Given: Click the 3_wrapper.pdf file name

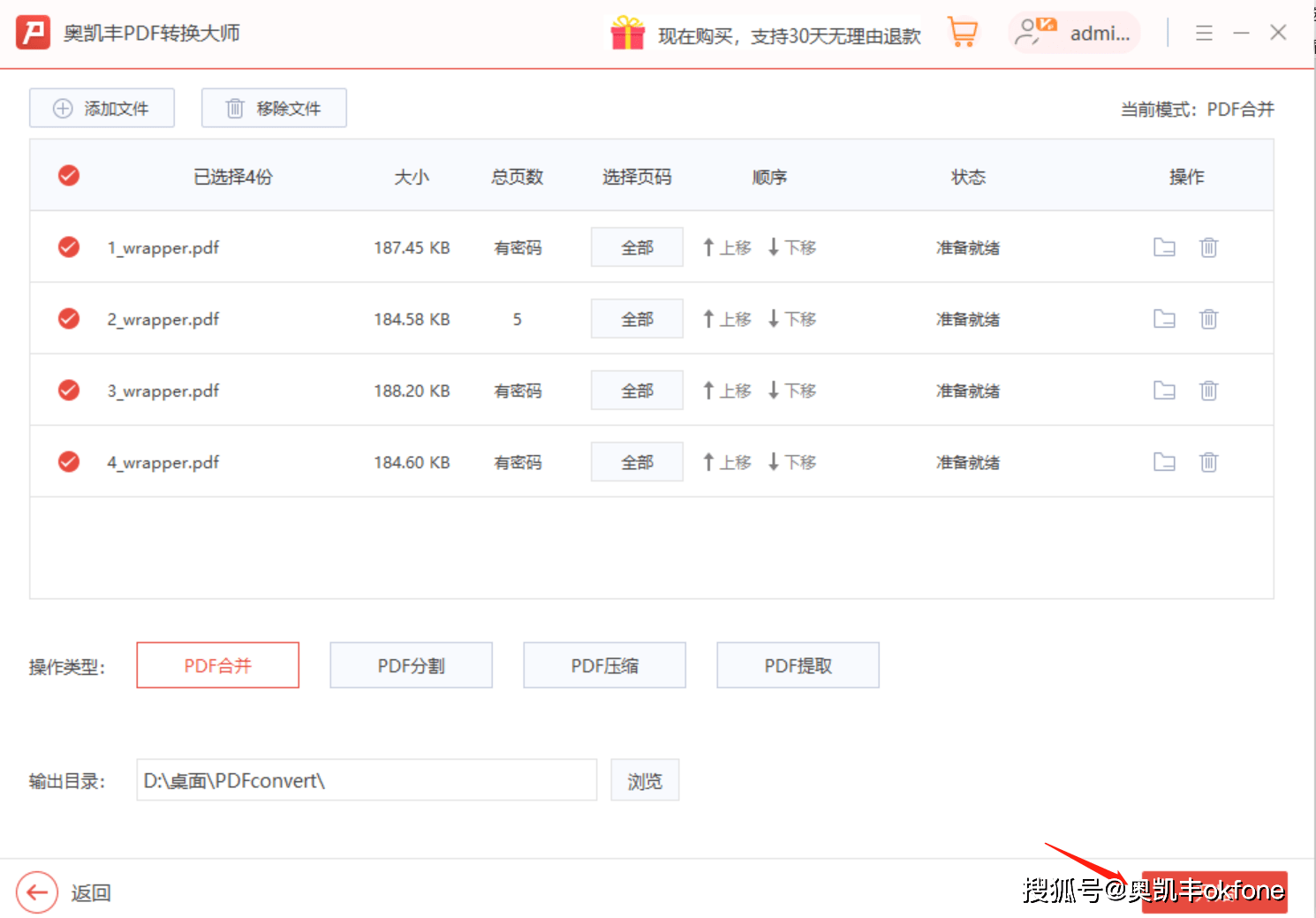Looking at the screenshot, I should (x=163, y=391).
